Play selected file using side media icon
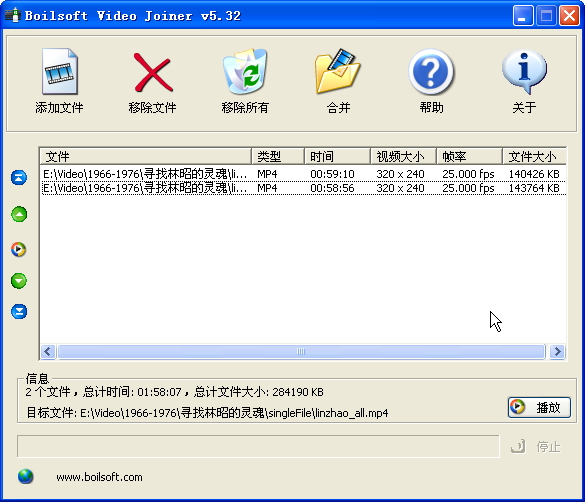This screenshot has width=585, height=502. (19, 249)
